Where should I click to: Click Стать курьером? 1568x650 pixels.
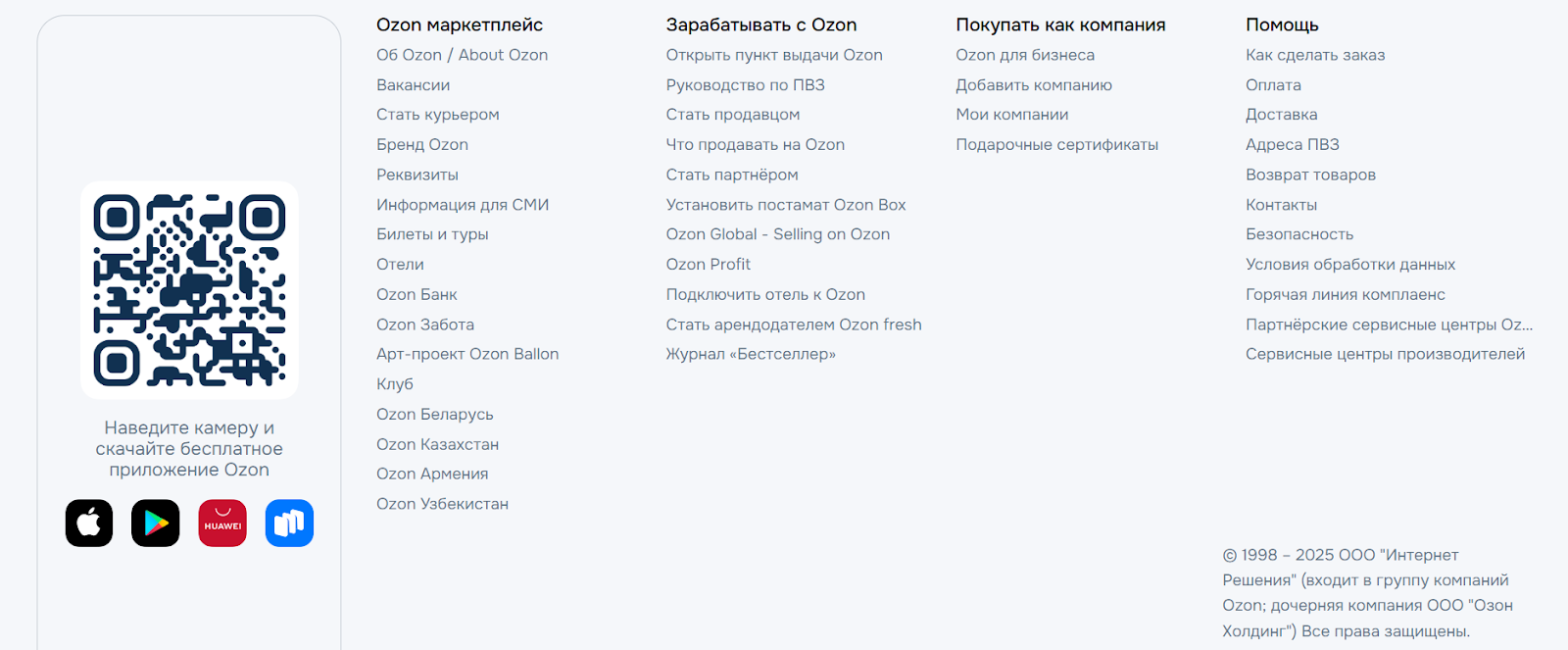pyautogui.click(x=436, y=115)
